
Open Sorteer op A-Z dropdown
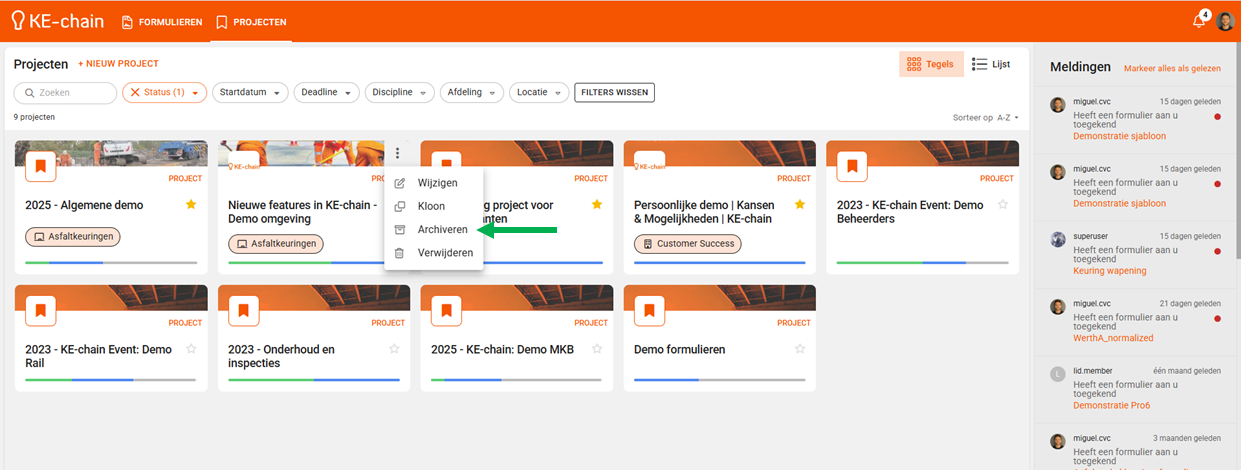coord(986,117)
